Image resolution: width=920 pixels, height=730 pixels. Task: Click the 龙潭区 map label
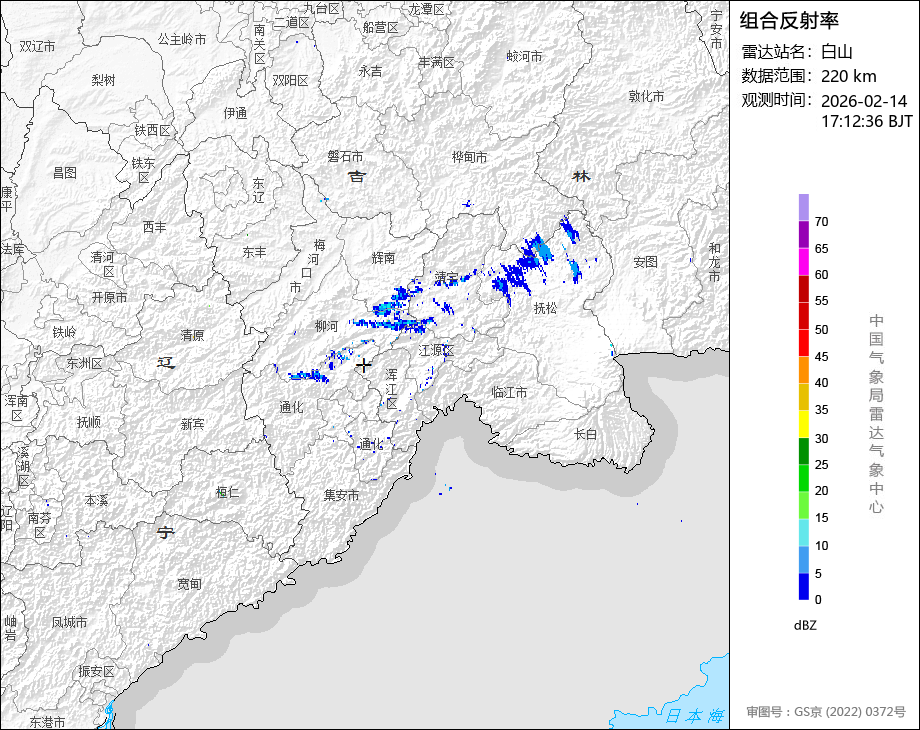point(426,9)
